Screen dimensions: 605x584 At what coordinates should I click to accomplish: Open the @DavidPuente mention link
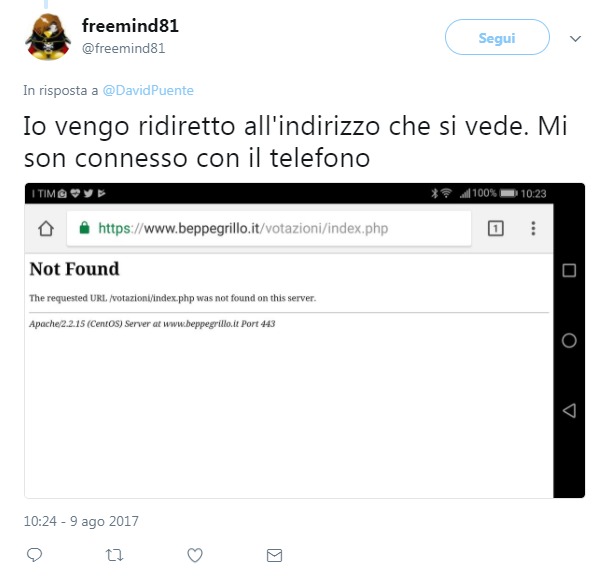point(148,90)
